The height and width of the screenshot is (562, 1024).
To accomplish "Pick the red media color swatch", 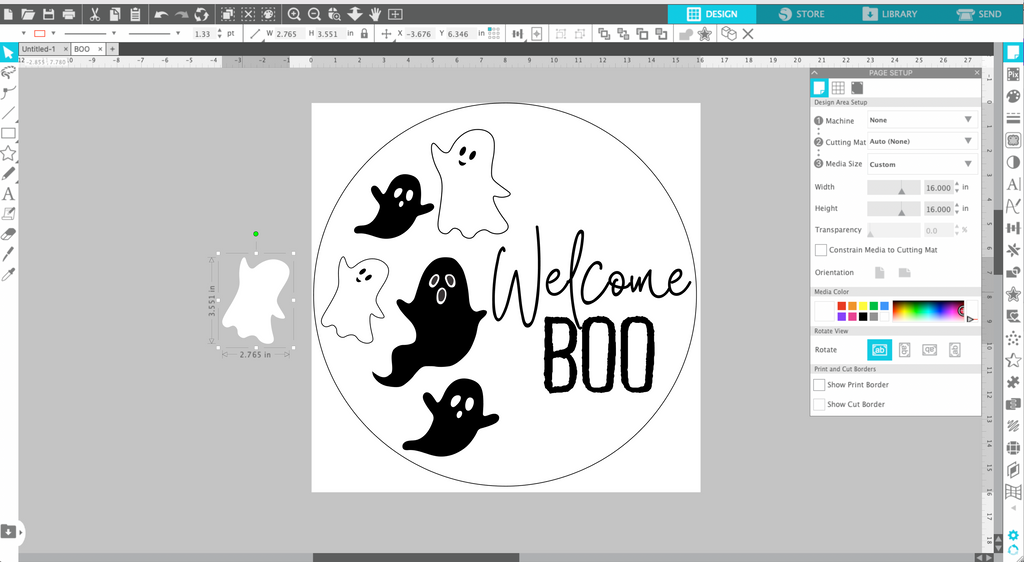I will [x=842, y=306].
